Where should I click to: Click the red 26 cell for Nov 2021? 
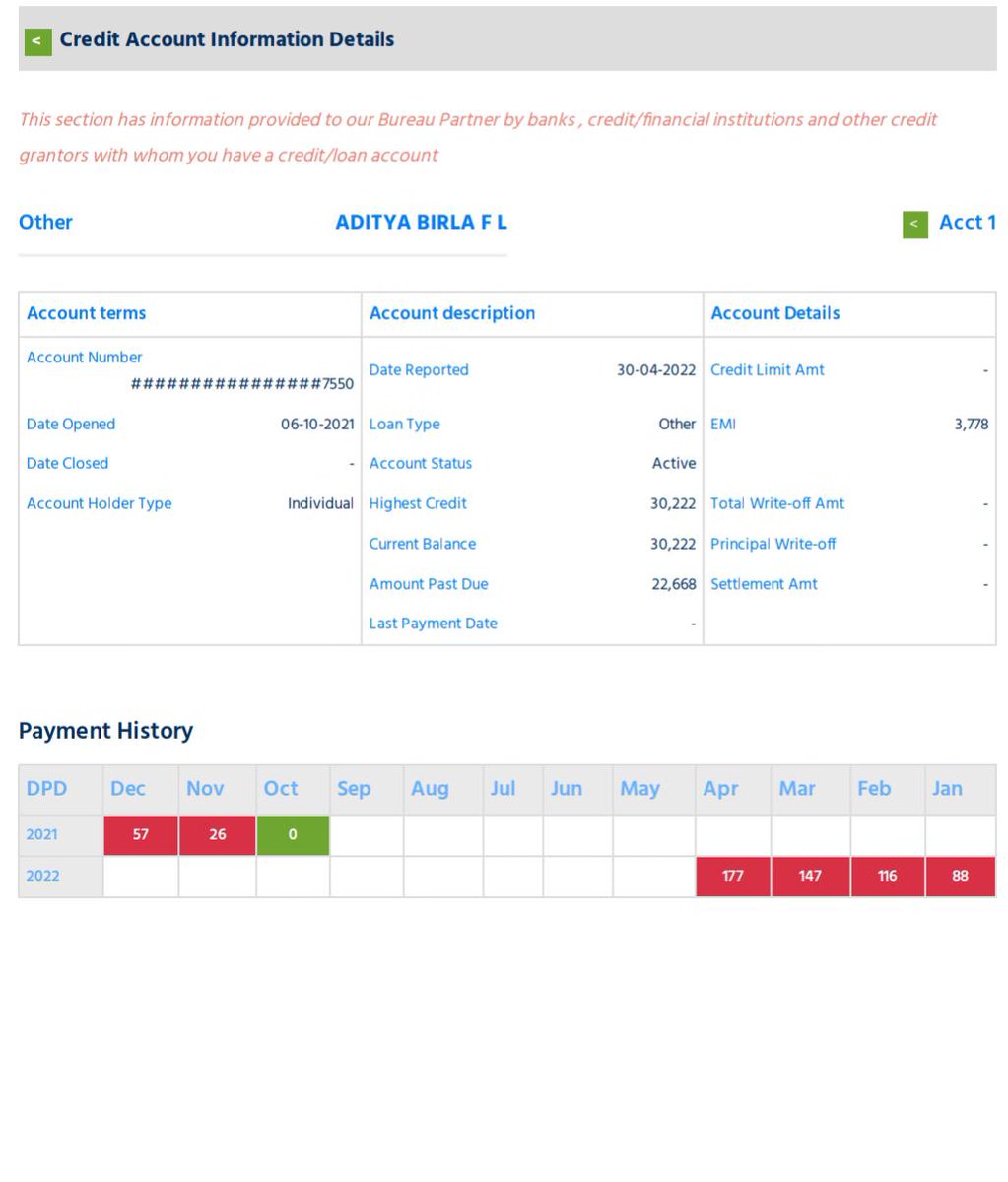tap(218, 835)
